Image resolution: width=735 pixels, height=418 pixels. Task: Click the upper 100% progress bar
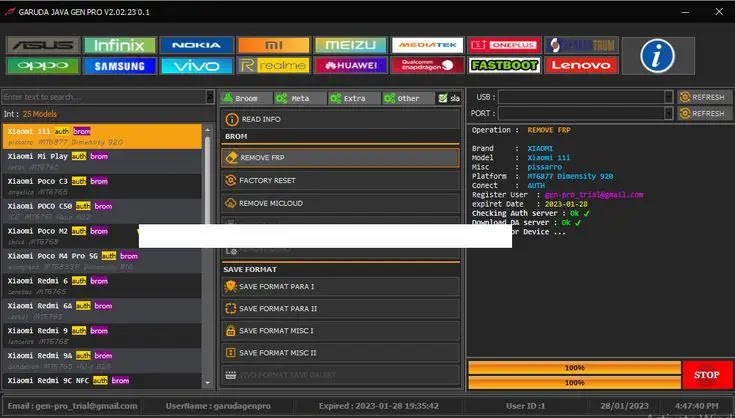pyautogui.click(x=574, y=368)
